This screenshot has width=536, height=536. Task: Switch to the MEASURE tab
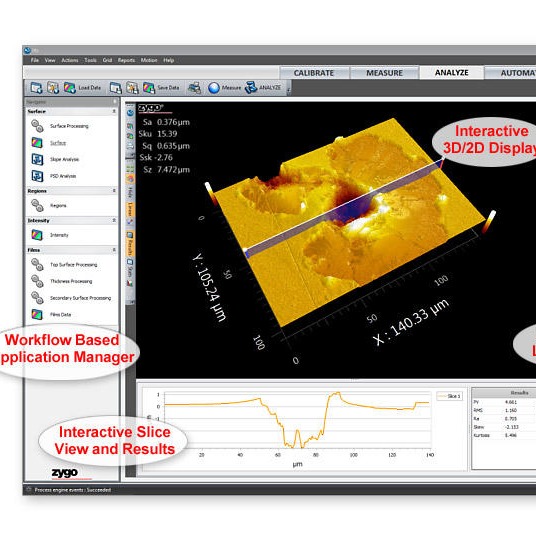384,73
